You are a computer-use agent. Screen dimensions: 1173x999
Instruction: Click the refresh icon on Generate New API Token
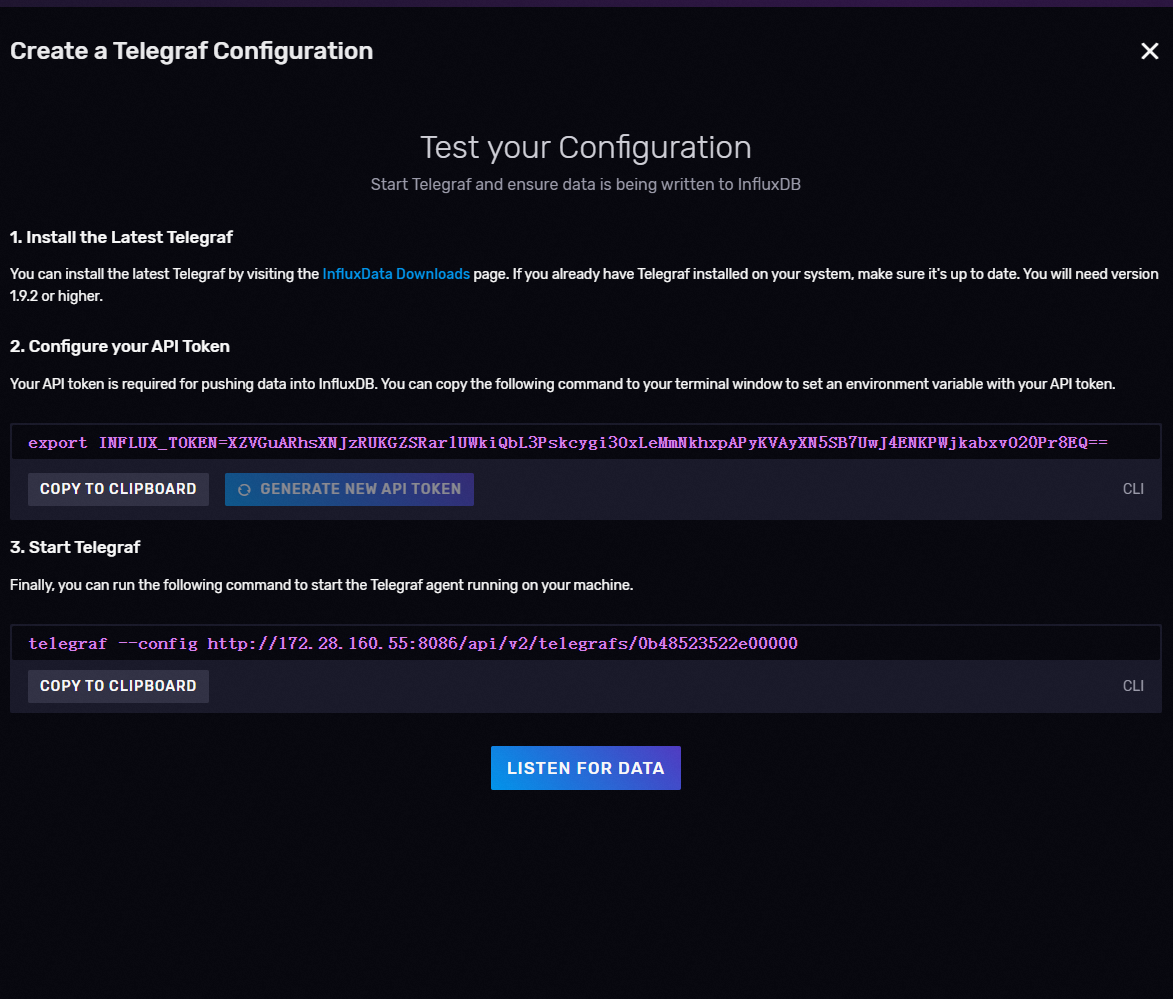click(244, 489)
